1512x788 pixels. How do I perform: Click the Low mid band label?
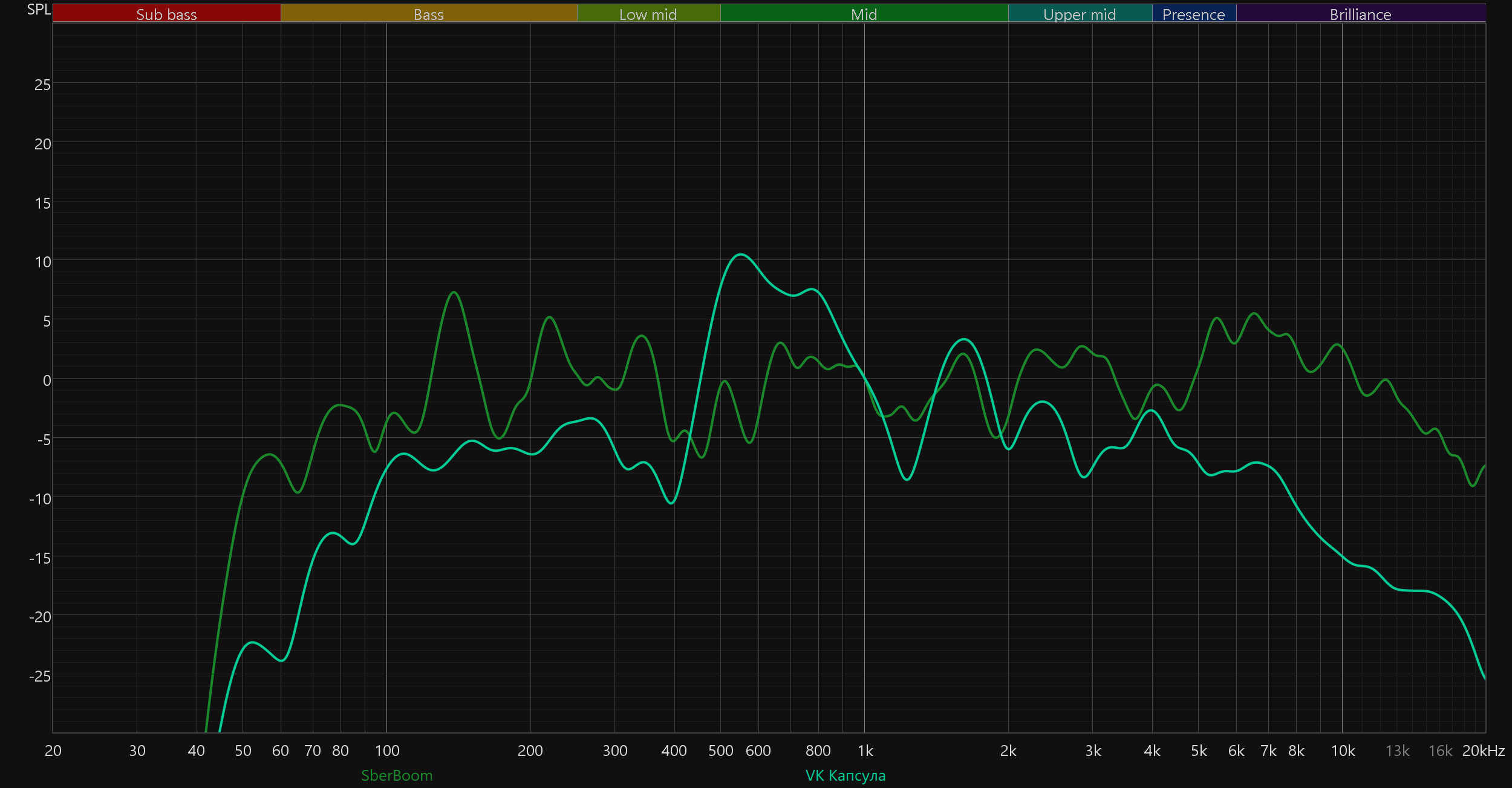(x=648, y=14)
